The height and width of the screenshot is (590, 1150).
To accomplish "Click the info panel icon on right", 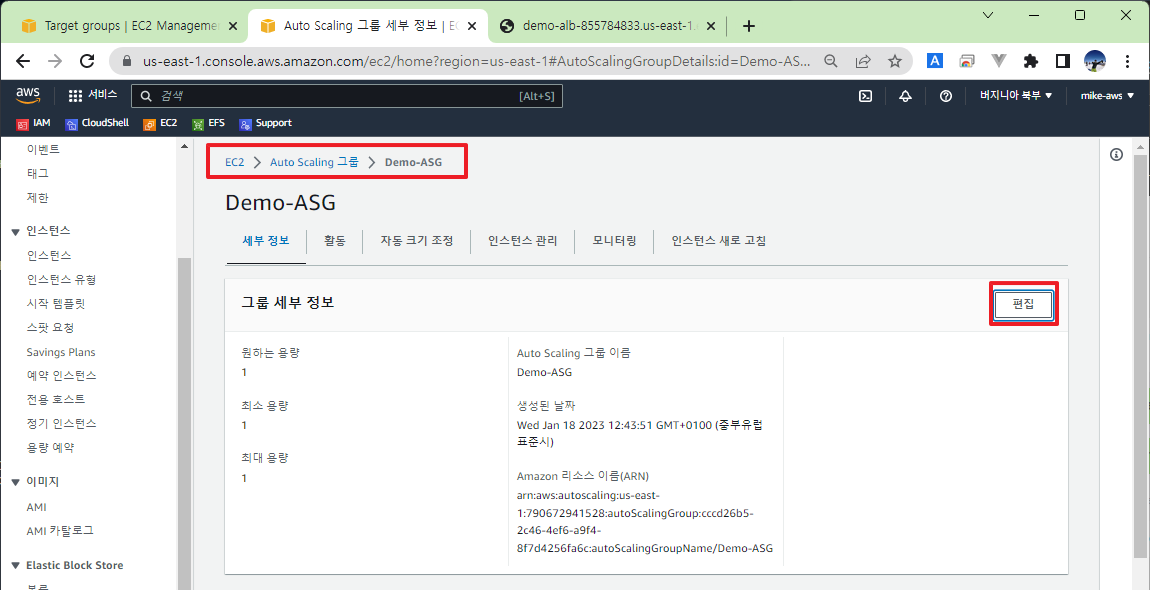I will pos(1116,154).
